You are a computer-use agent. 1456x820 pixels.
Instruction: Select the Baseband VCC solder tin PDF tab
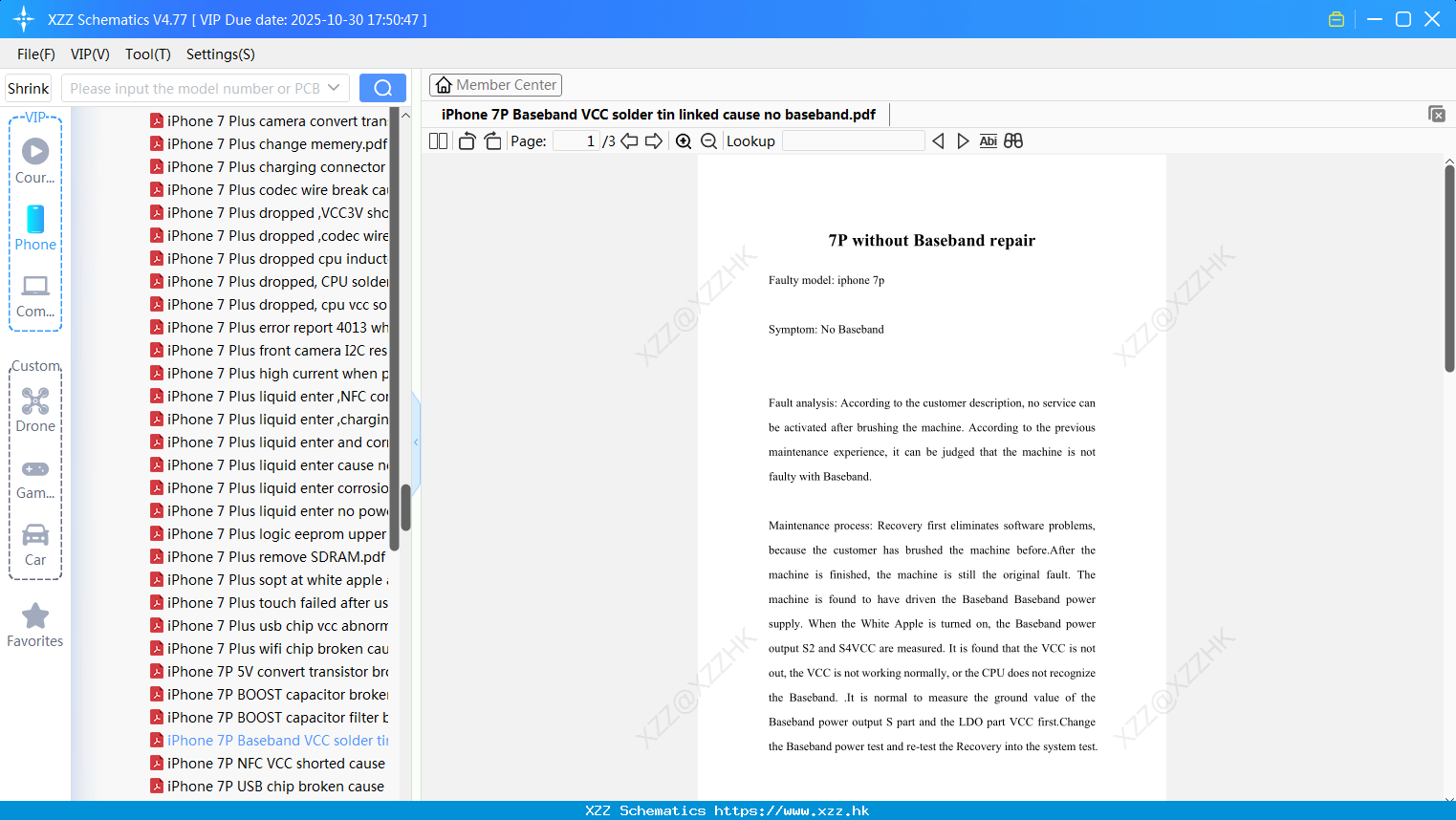(659, 115)
